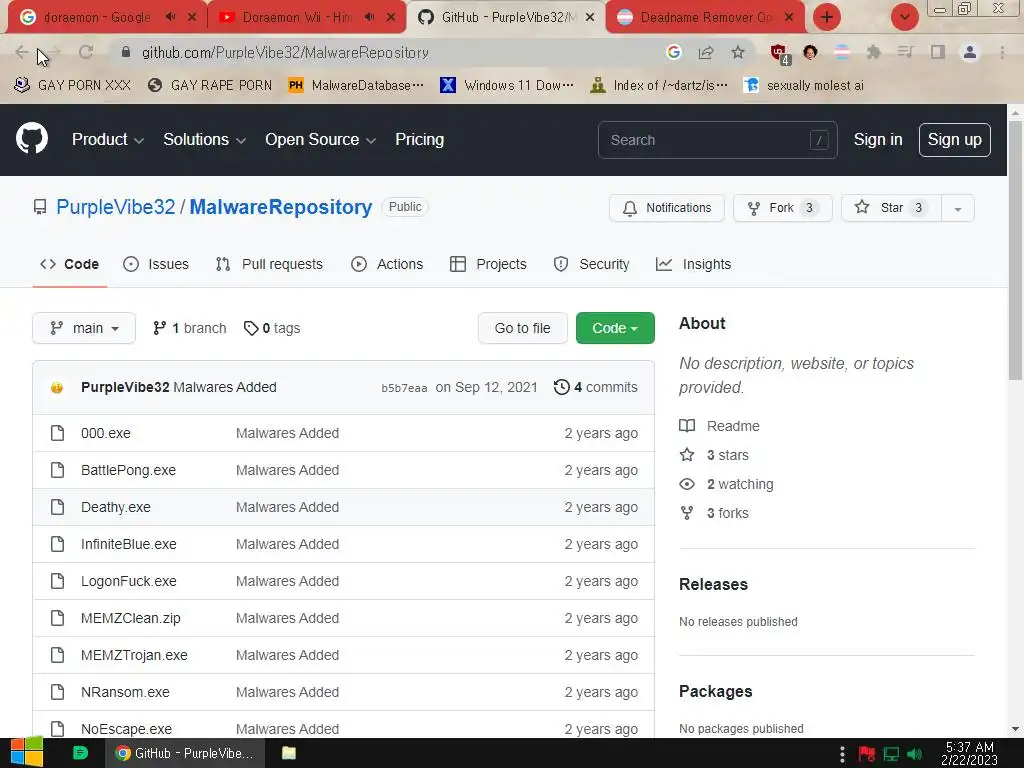Open the media control icon in toolbar
The image size is (1024, 768).
point(905,52)
